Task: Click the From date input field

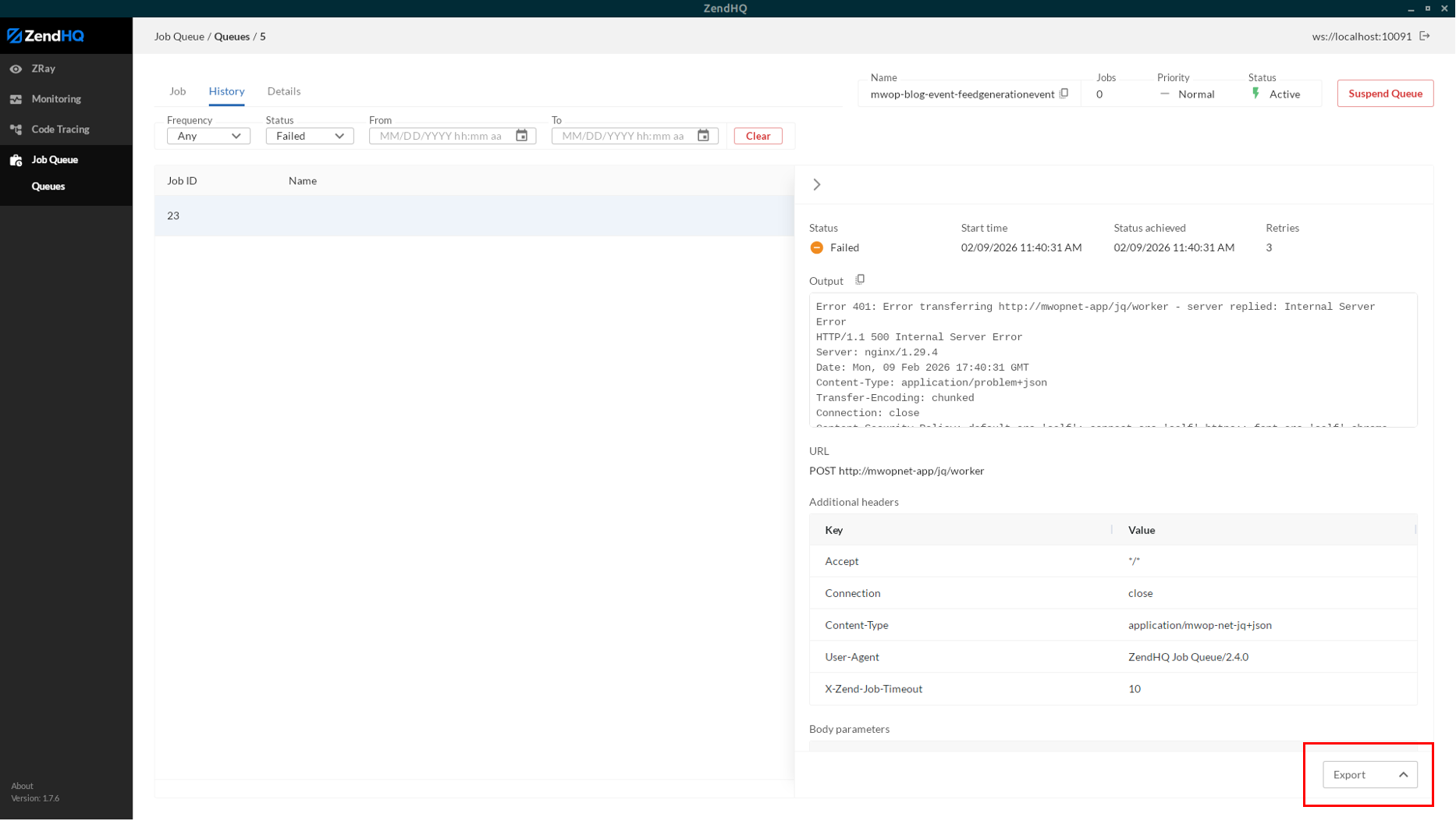Action: point(440,136)
